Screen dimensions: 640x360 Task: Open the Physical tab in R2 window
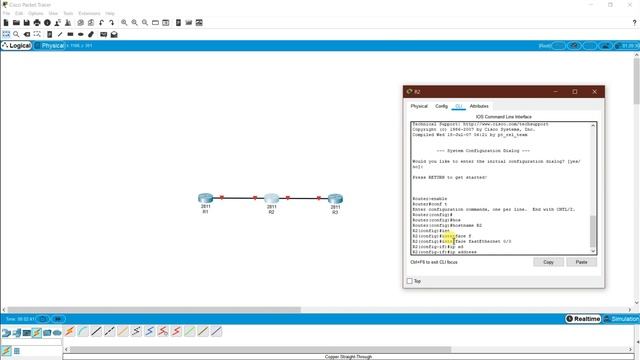point(419,106)
